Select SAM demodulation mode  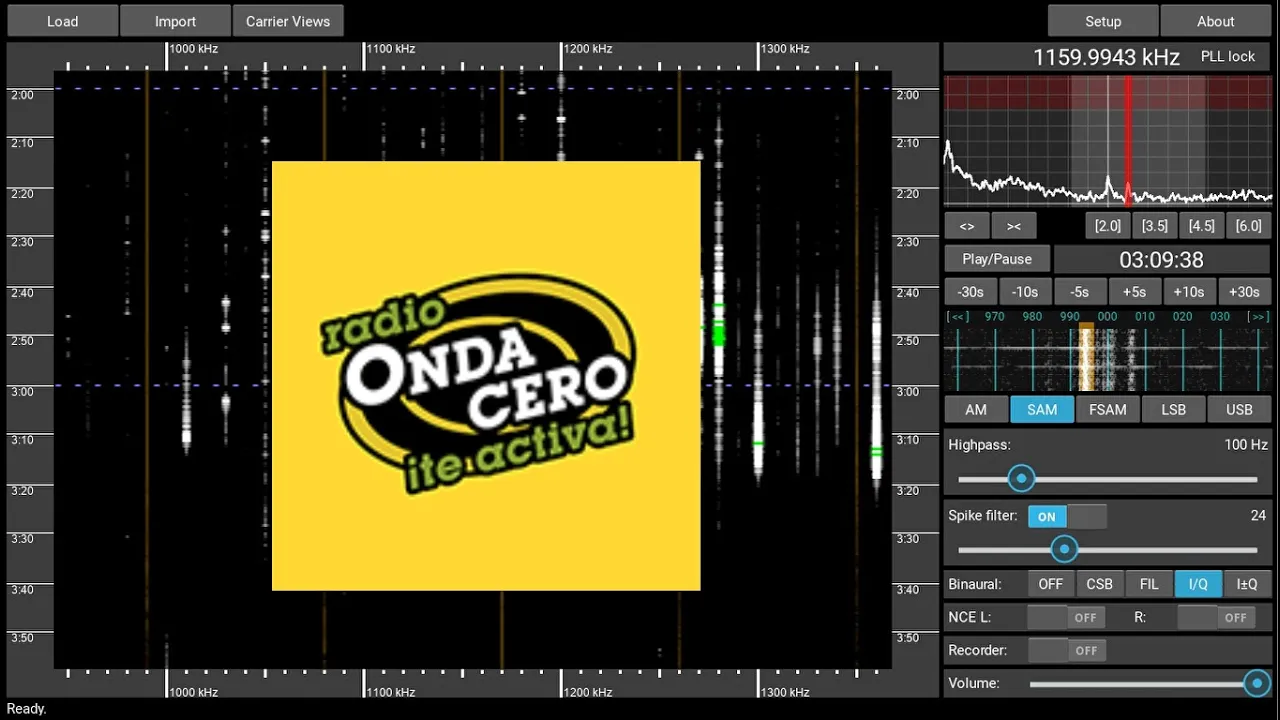[x=1042, y=410]
